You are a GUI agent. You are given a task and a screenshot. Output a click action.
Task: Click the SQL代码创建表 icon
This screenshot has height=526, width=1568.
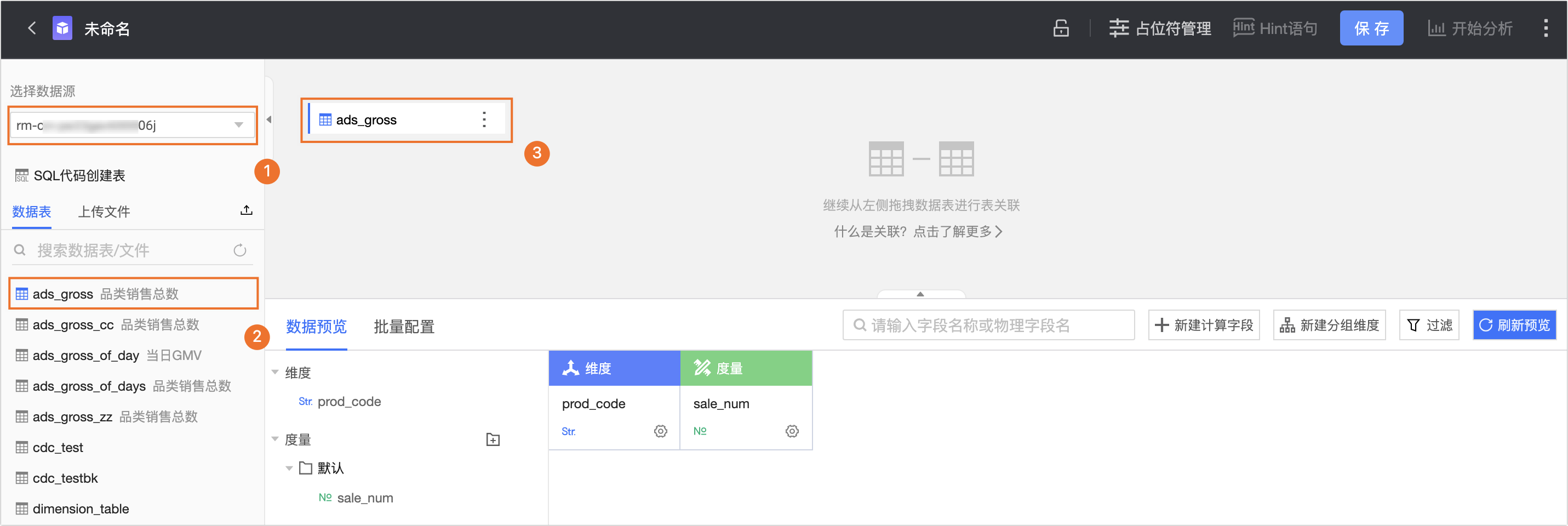point(22,175)
